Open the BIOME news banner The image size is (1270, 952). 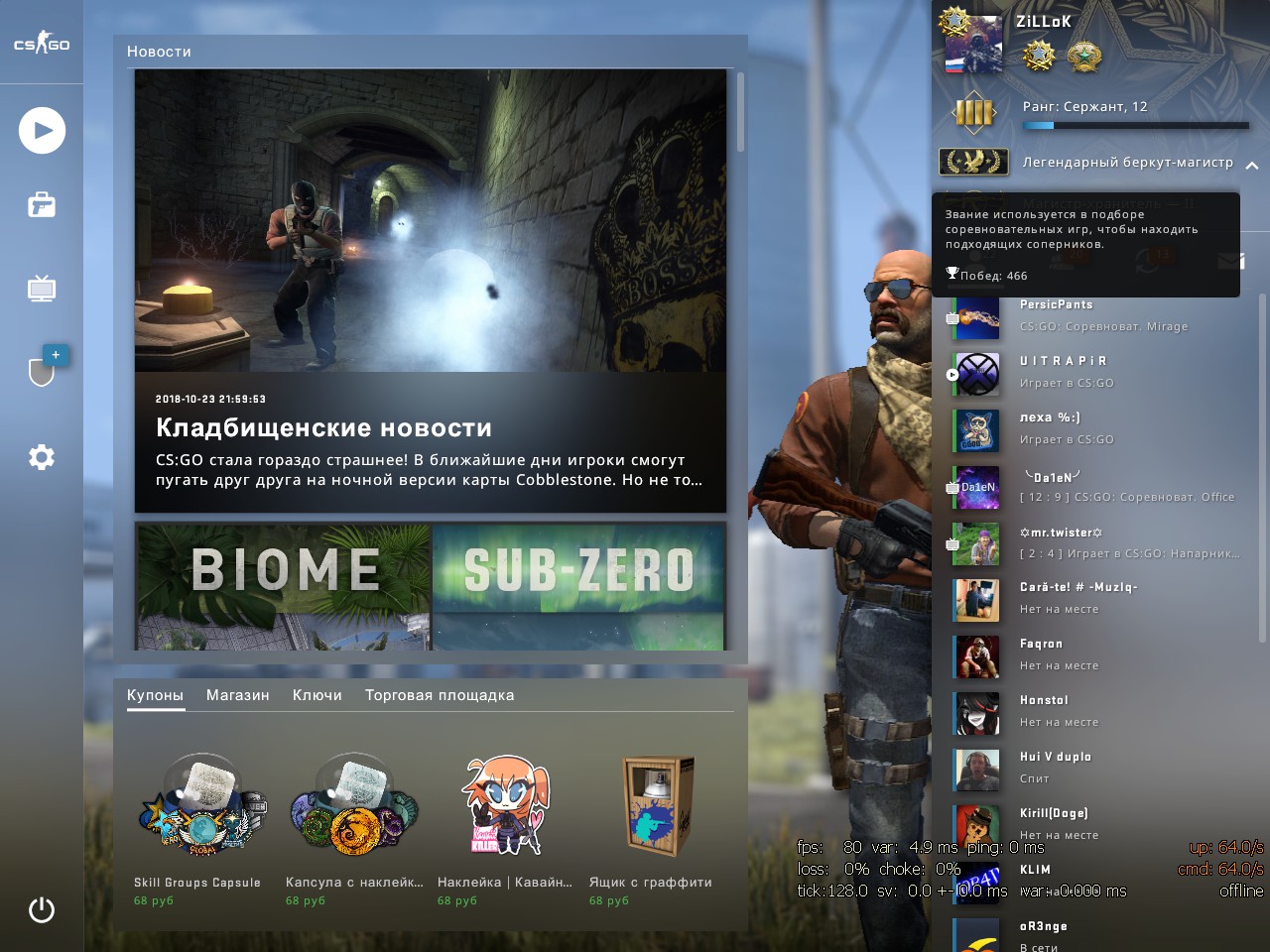point(284,586)
